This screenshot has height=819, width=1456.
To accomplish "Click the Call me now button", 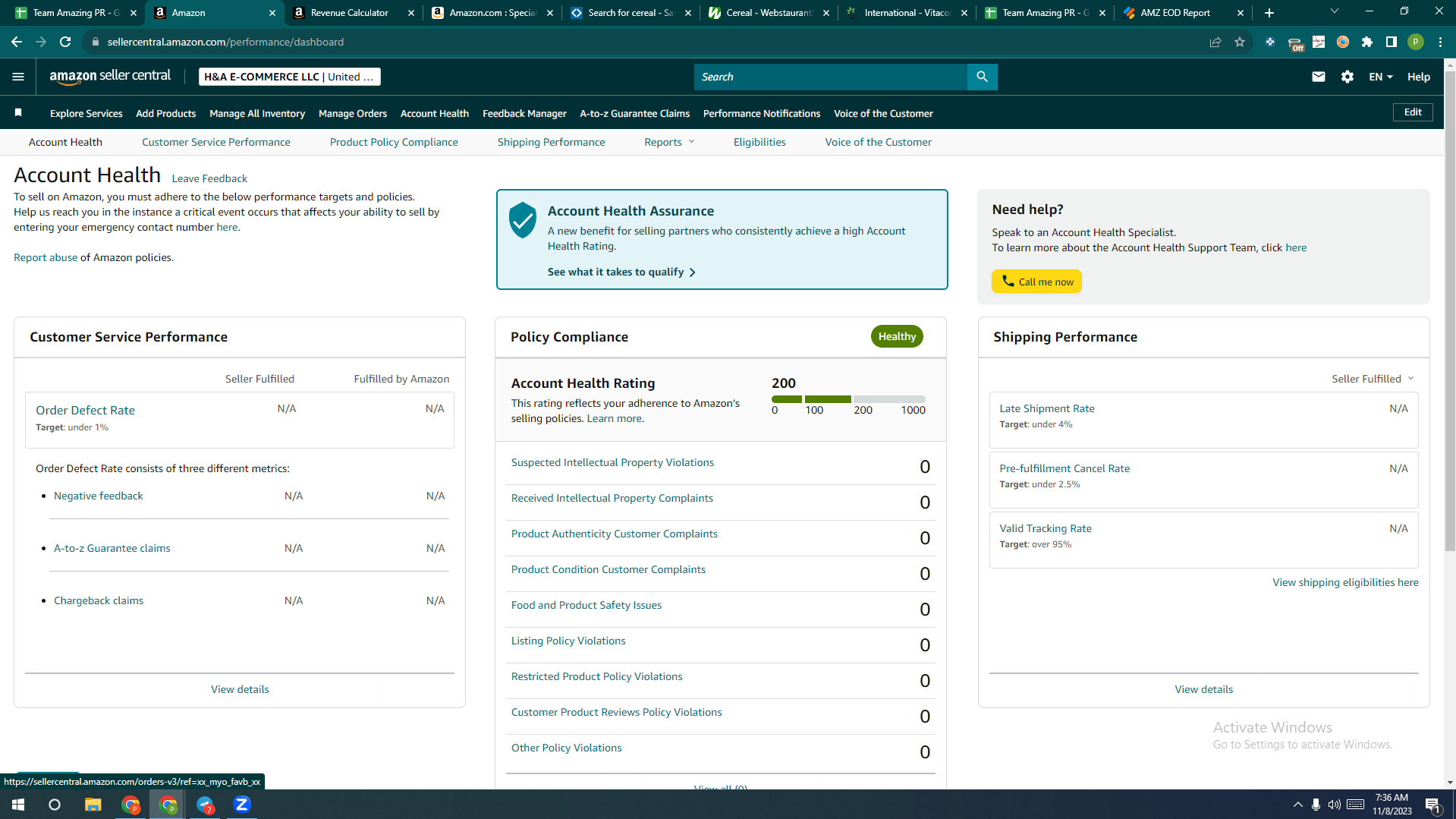I will tap(1036, 282).
